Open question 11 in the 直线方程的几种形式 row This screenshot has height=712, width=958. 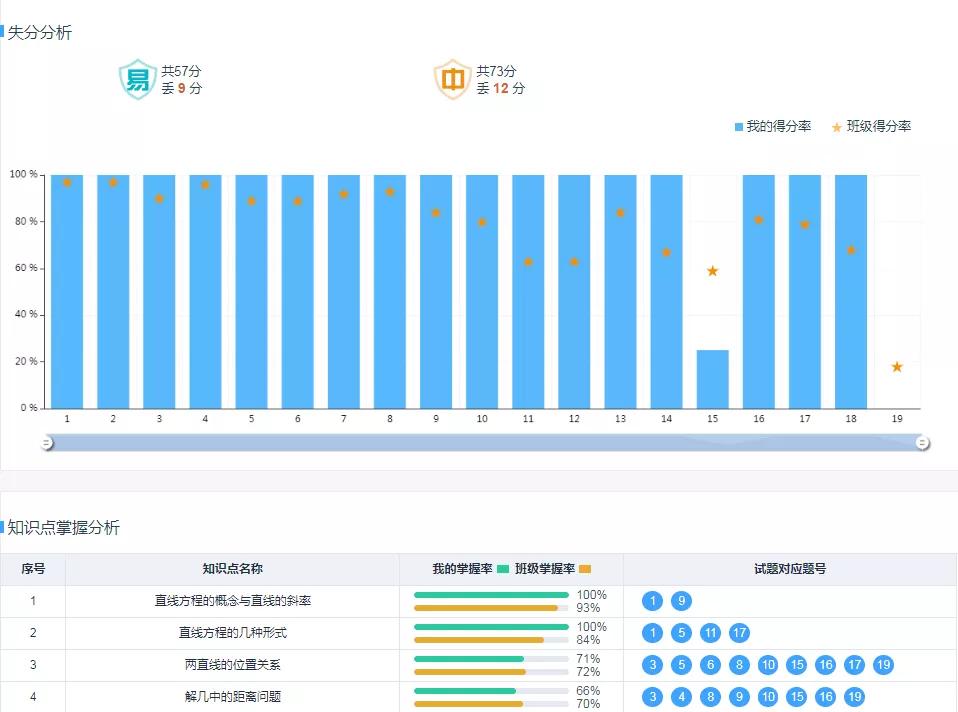pos(710,633)
